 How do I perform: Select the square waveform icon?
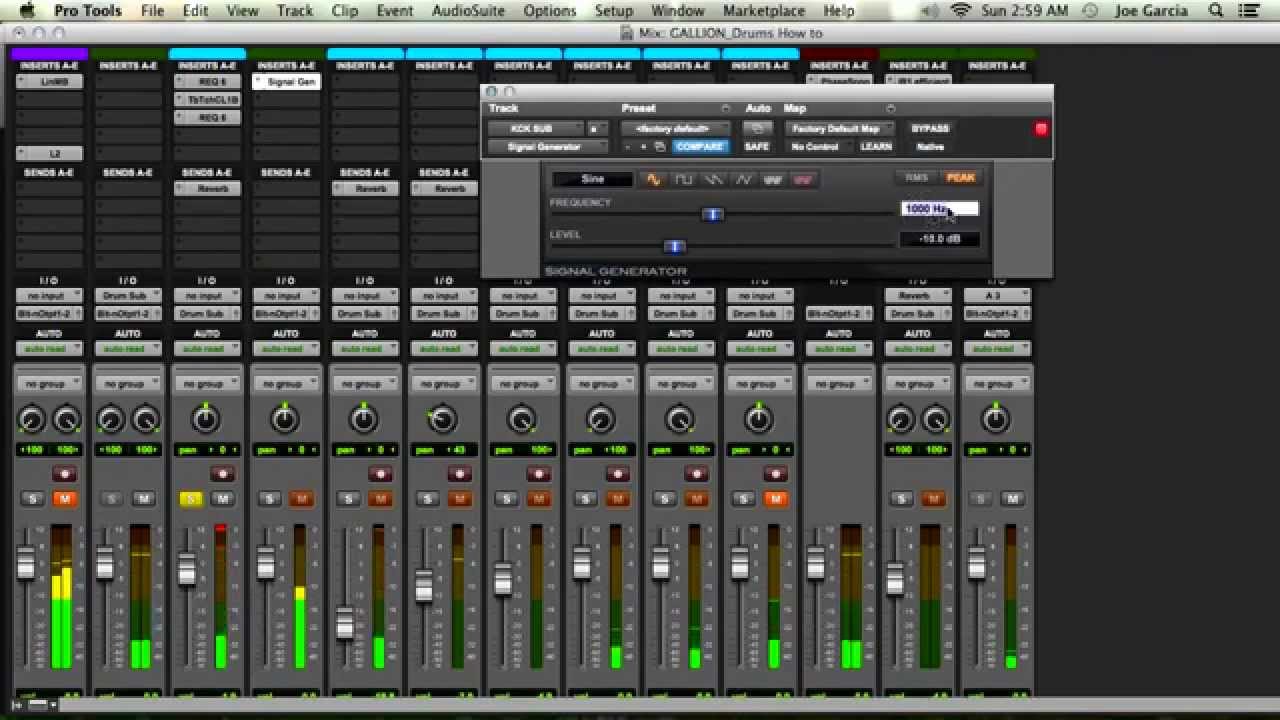click(683, 180)
